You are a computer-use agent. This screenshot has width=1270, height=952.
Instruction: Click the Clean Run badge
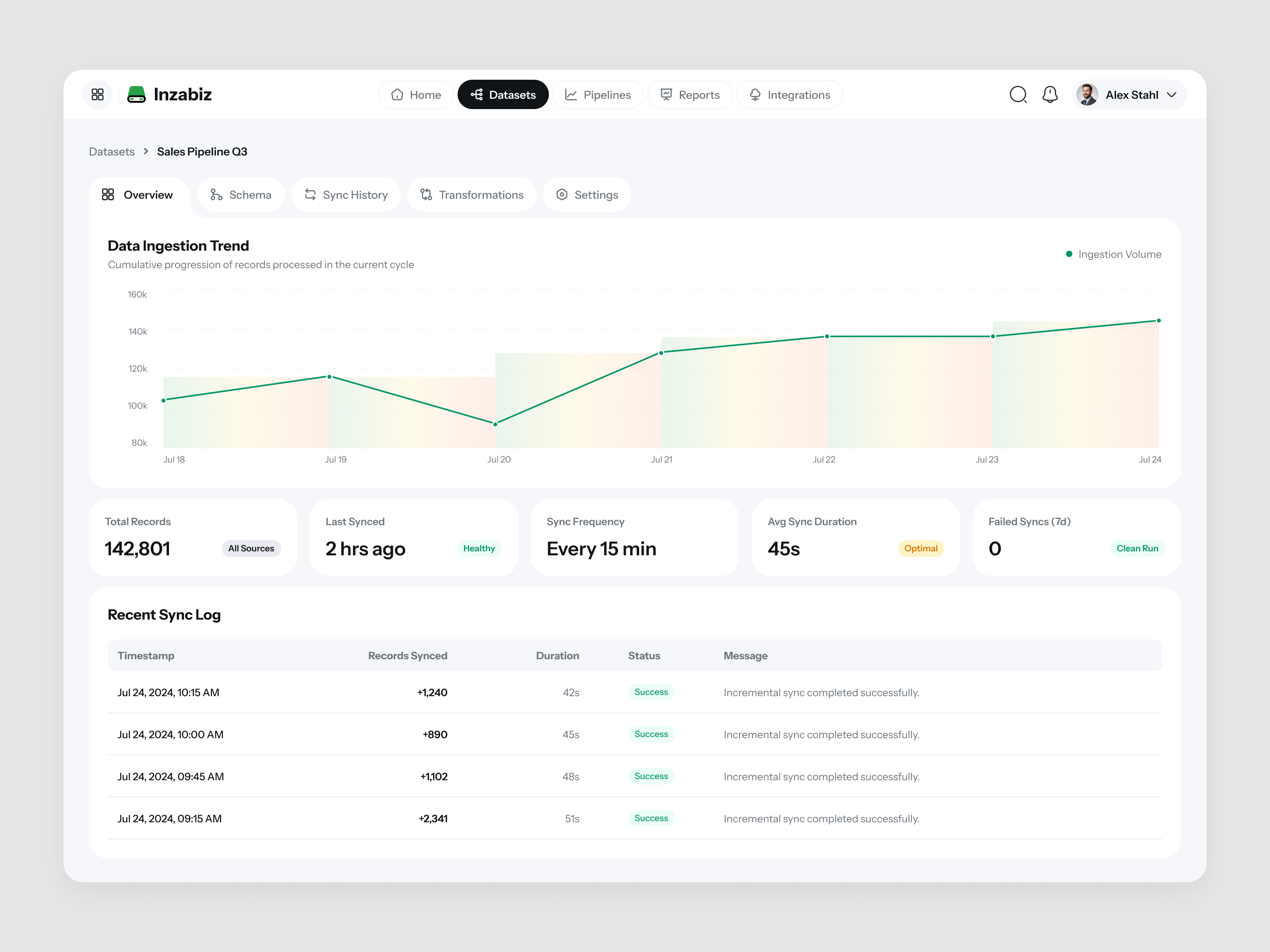(x=1137, y=549)
